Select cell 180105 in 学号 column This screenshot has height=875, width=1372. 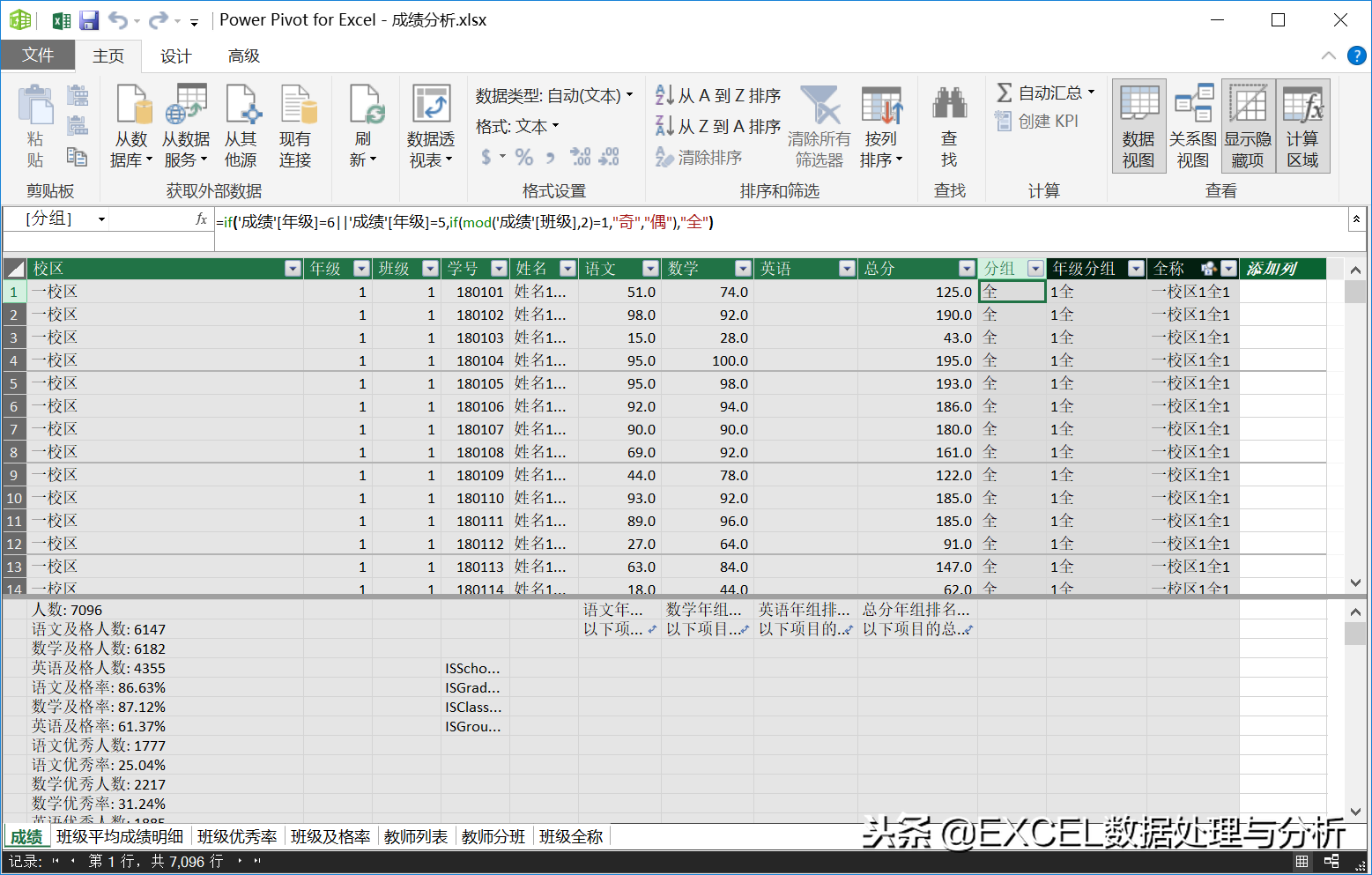tap(476, 383)
